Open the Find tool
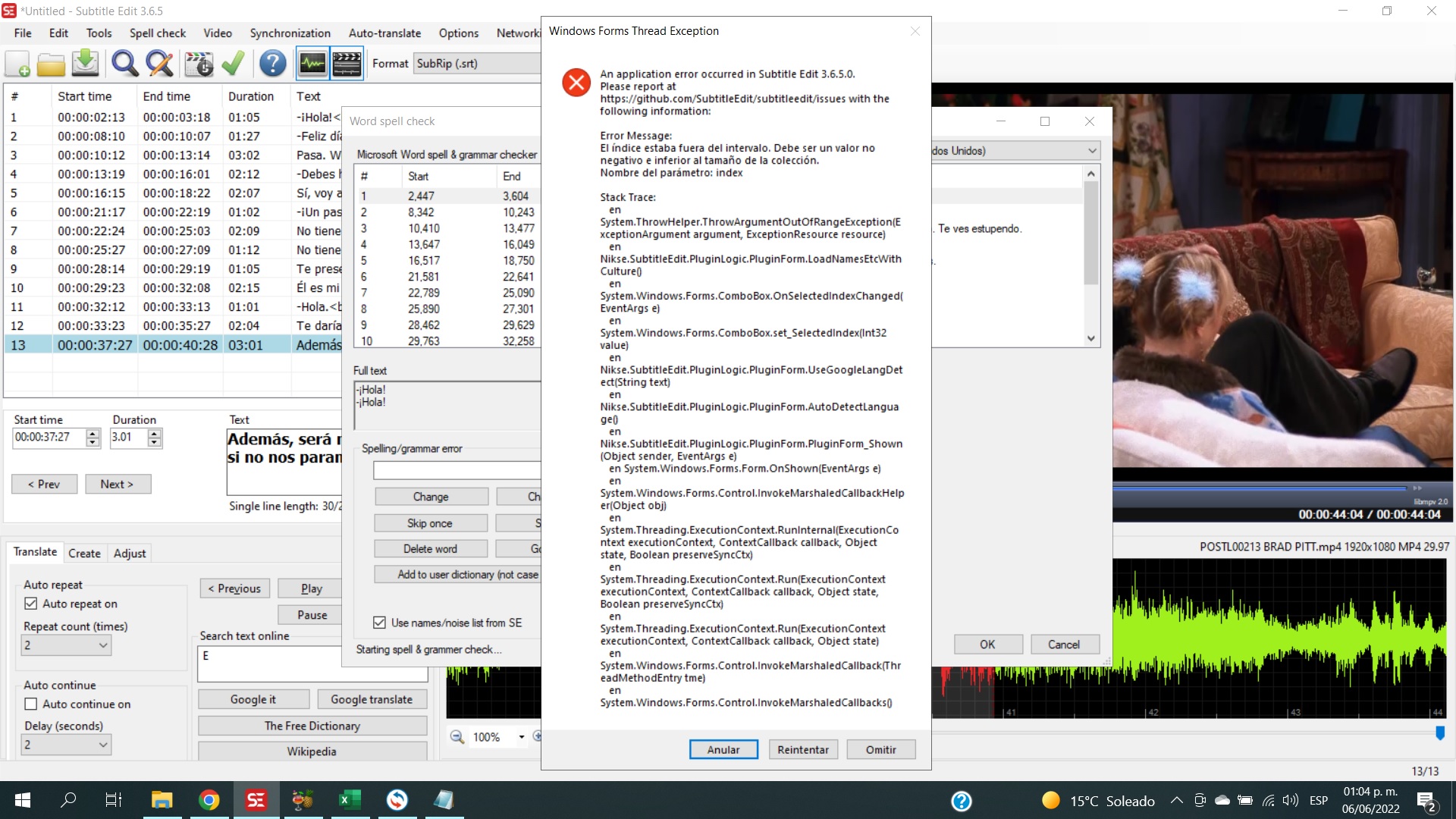This screenshot has height=819, width=1456. point(124,64)
